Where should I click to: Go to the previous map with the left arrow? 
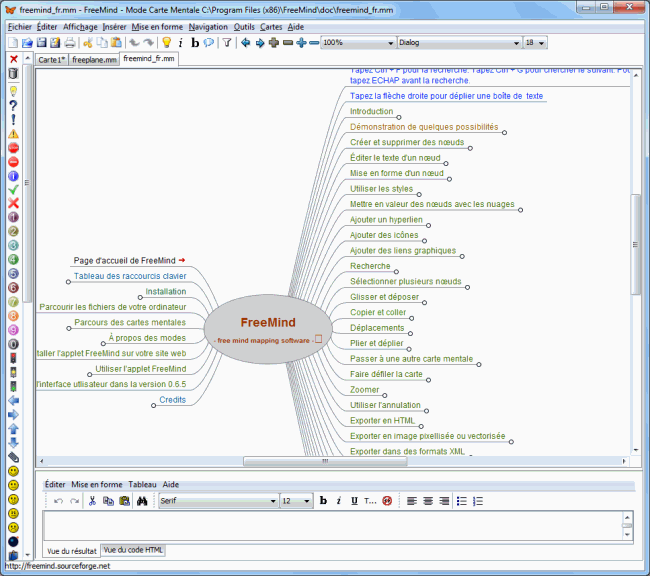tap(245, 43)
